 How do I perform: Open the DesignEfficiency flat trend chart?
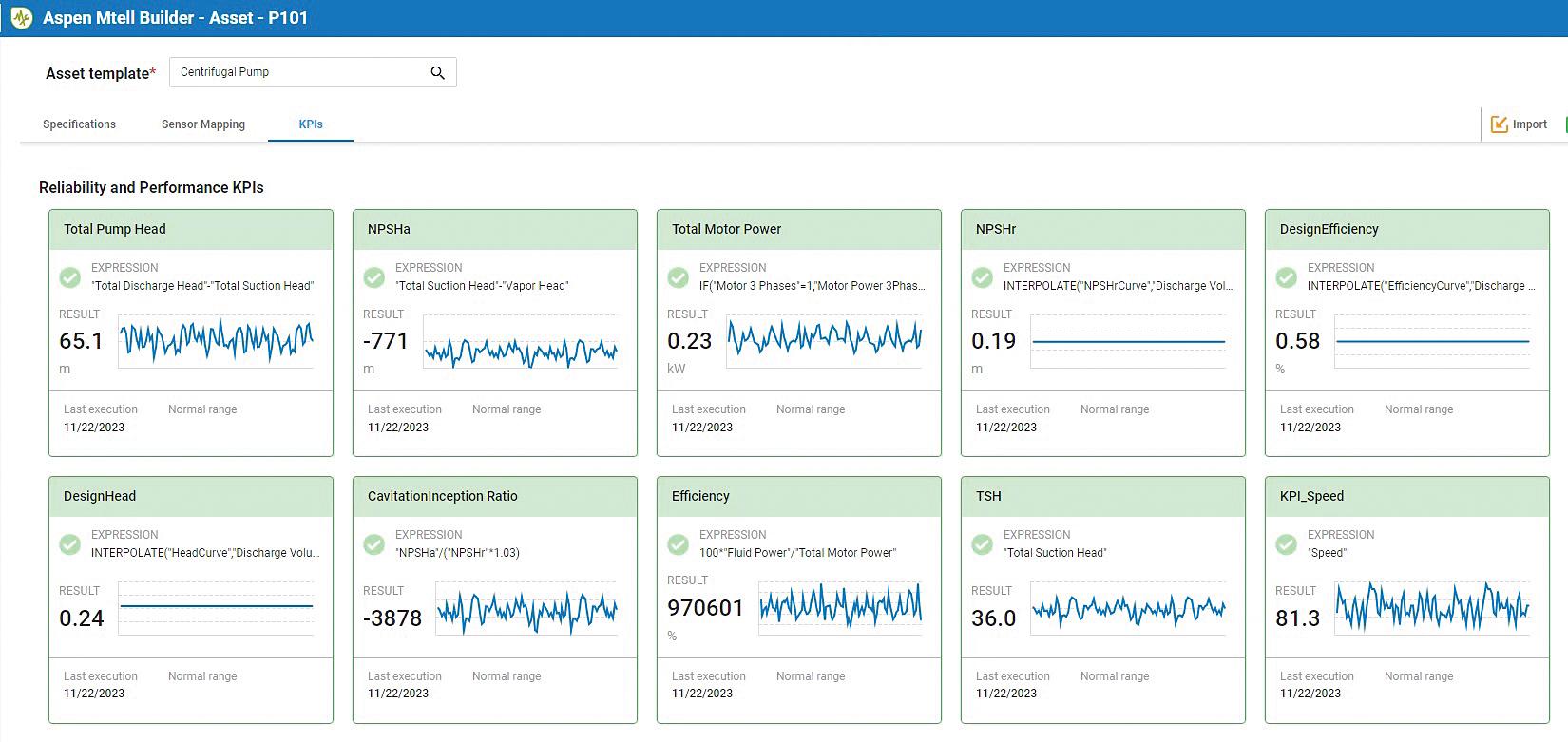1432,341
